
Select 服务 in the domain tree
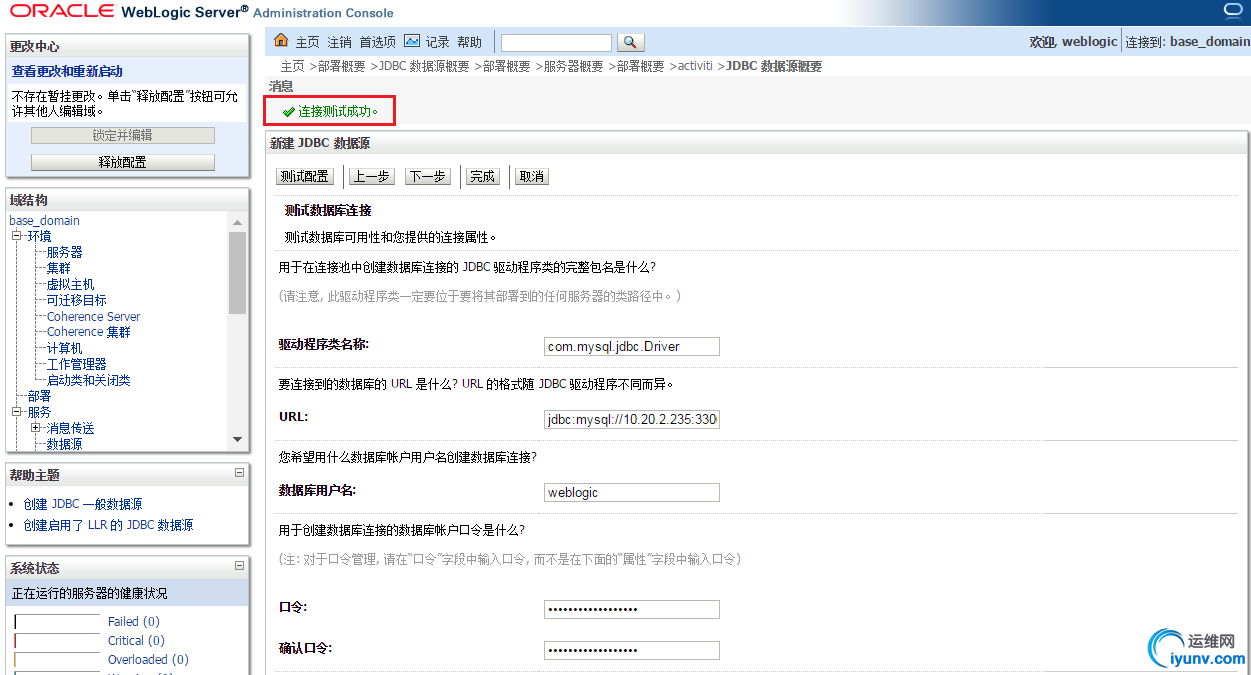39,412
